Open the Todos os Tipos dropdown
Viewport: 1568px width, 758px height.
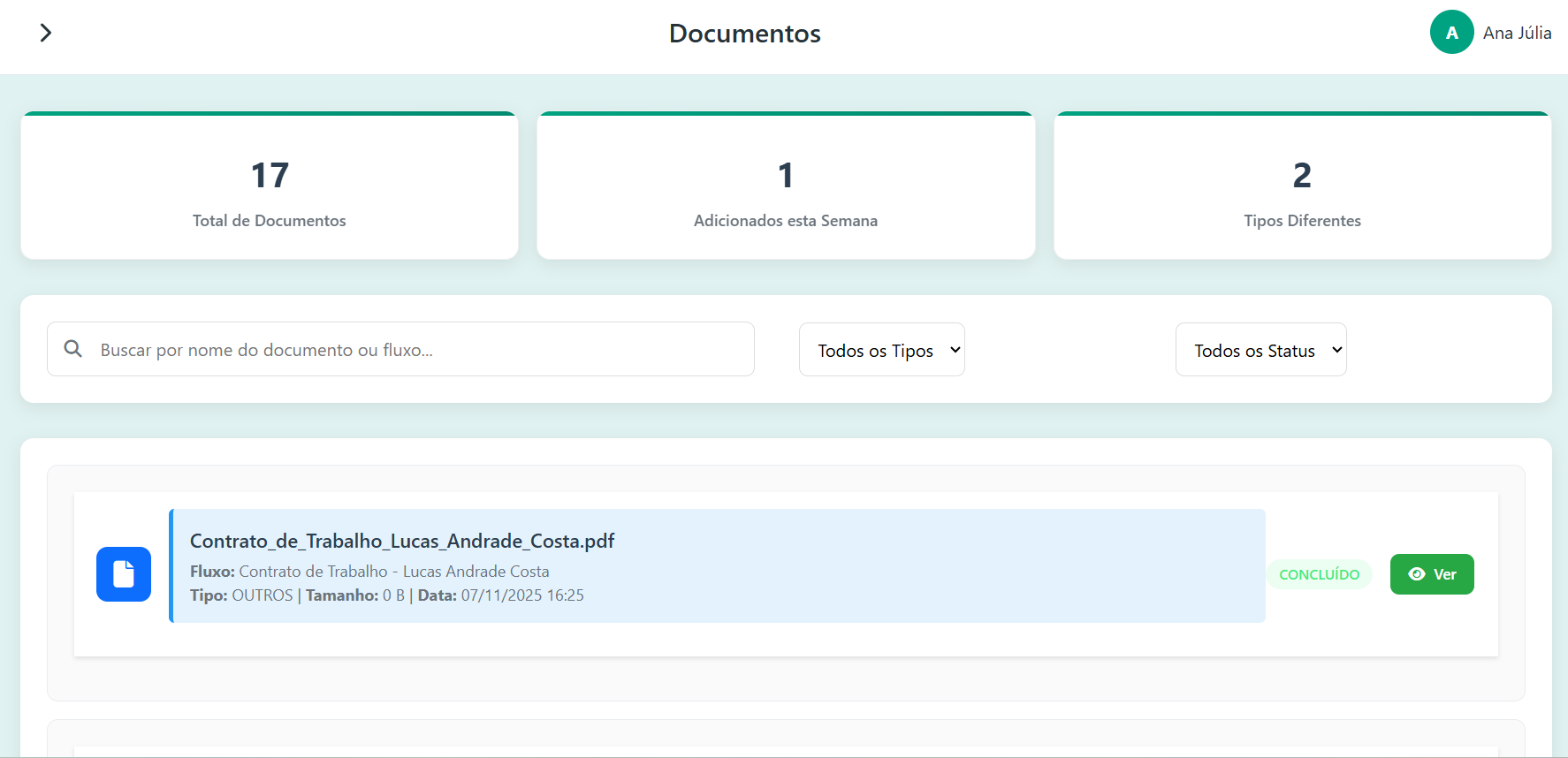[881, 350]
